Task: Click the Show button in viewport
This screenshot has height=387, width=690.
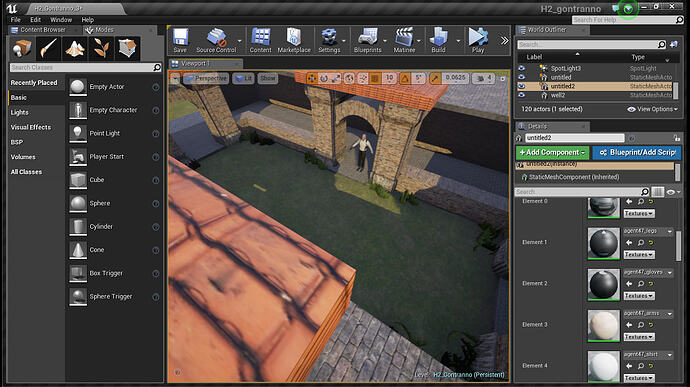Action: point(268,78)
